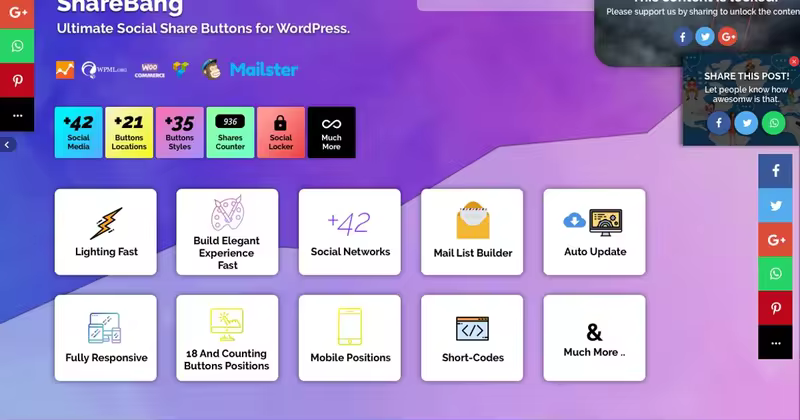
Task: Open & Much More card
Action: click(594, 338)
